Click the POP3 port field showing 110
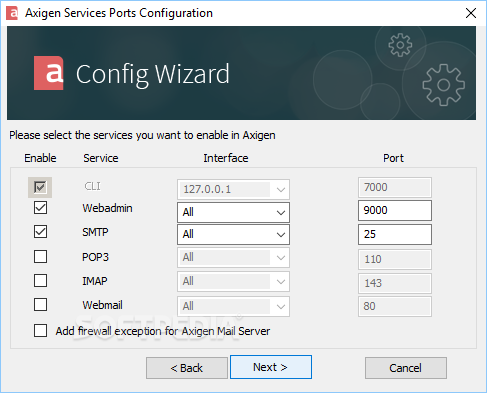 click(395, 259)
